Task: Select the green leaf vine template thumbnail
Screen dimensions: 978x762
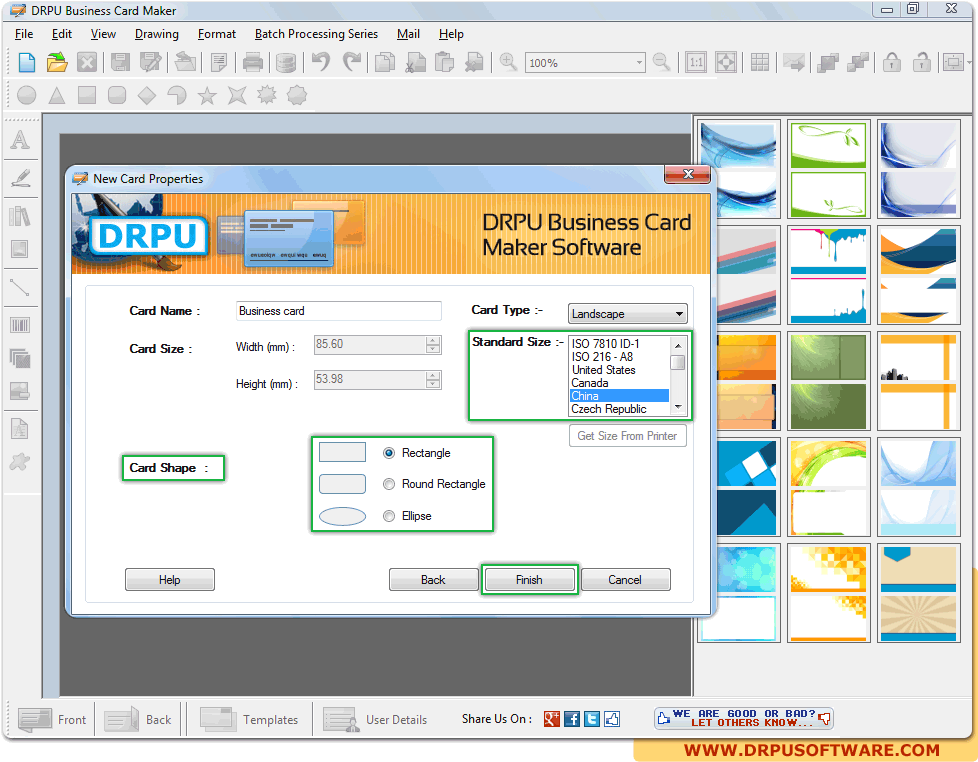Action: point(828,169)
